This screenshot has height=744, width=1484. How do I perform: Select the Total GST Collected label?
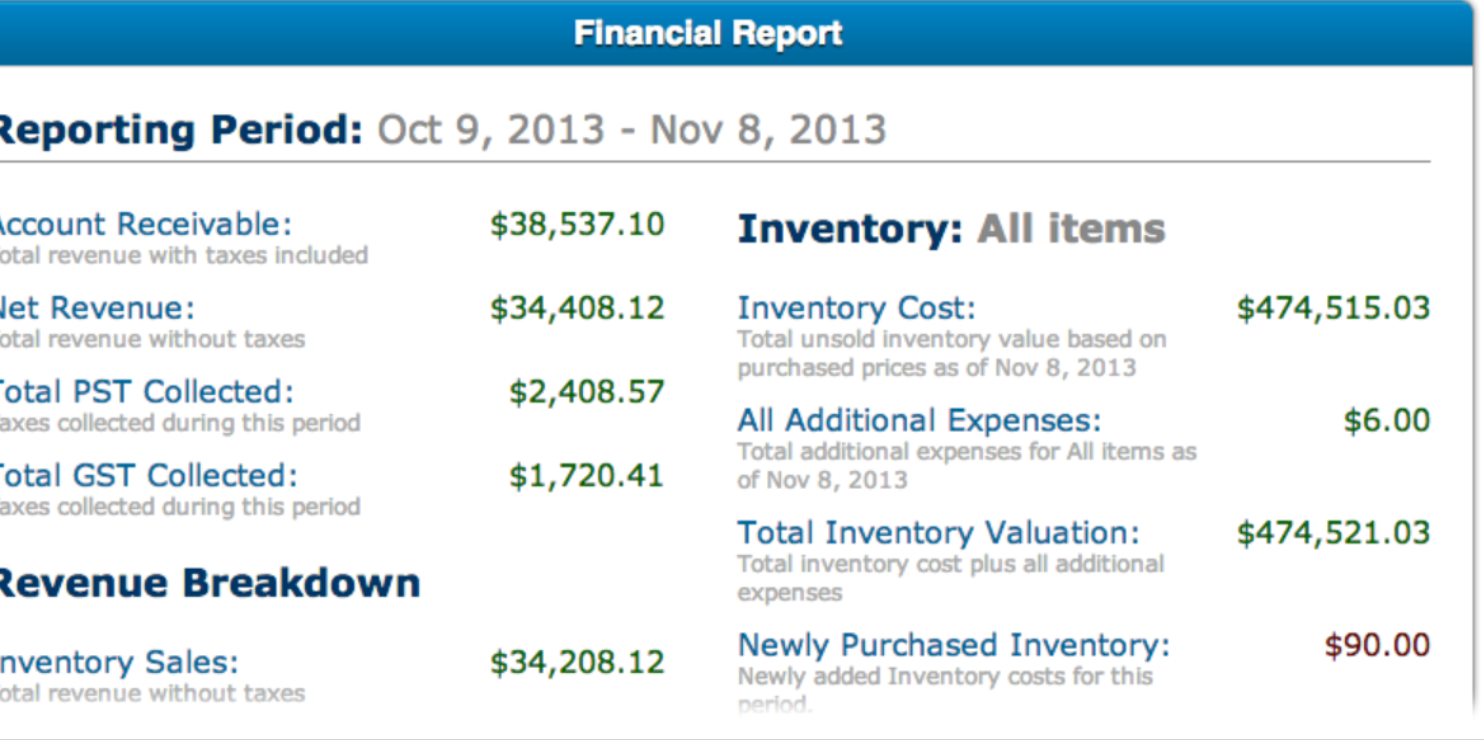tap(148, 475)
